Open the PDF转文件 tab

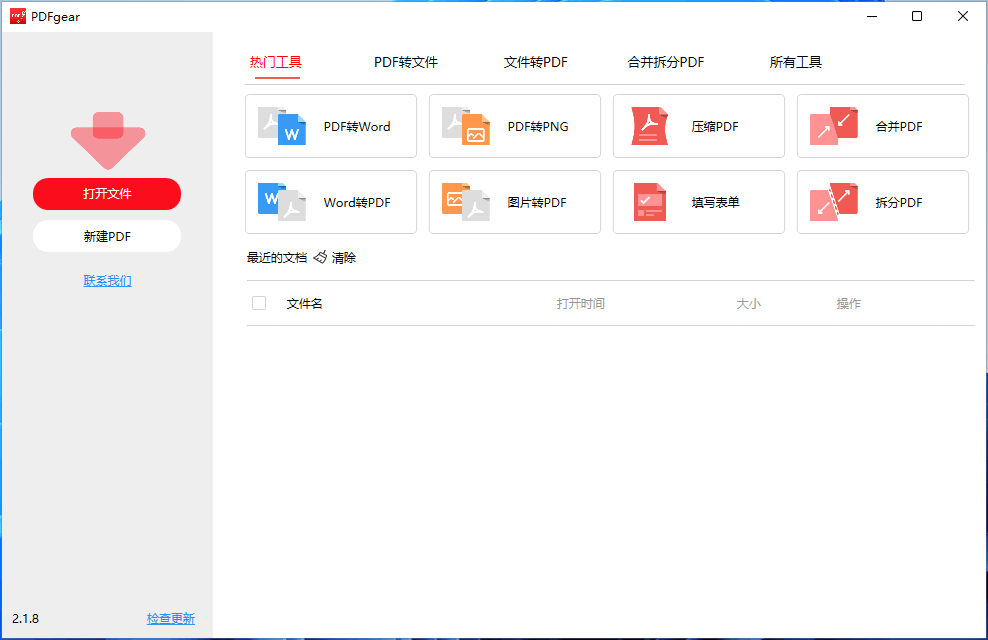click(x=406, y=62)
